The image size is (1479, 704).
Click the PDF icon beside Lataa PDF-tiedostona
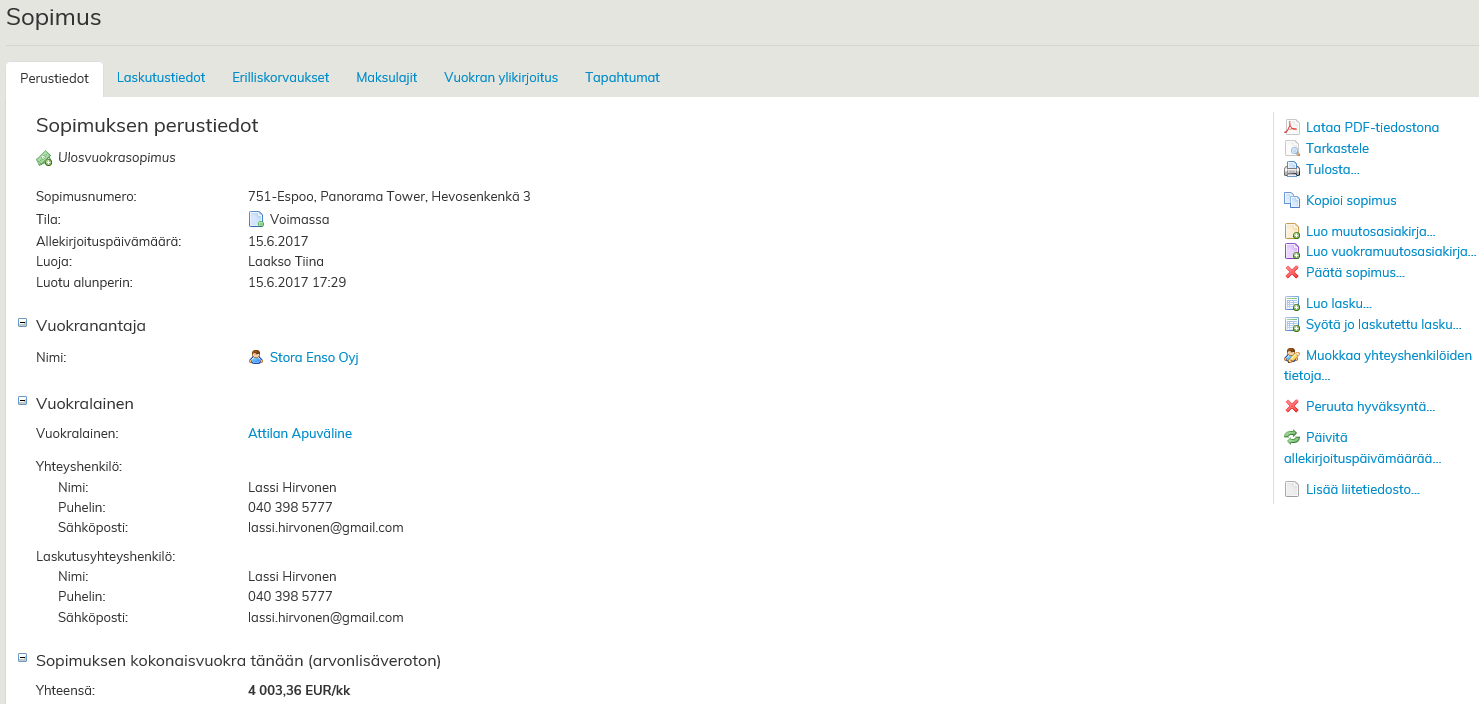tap(1292, 127)
